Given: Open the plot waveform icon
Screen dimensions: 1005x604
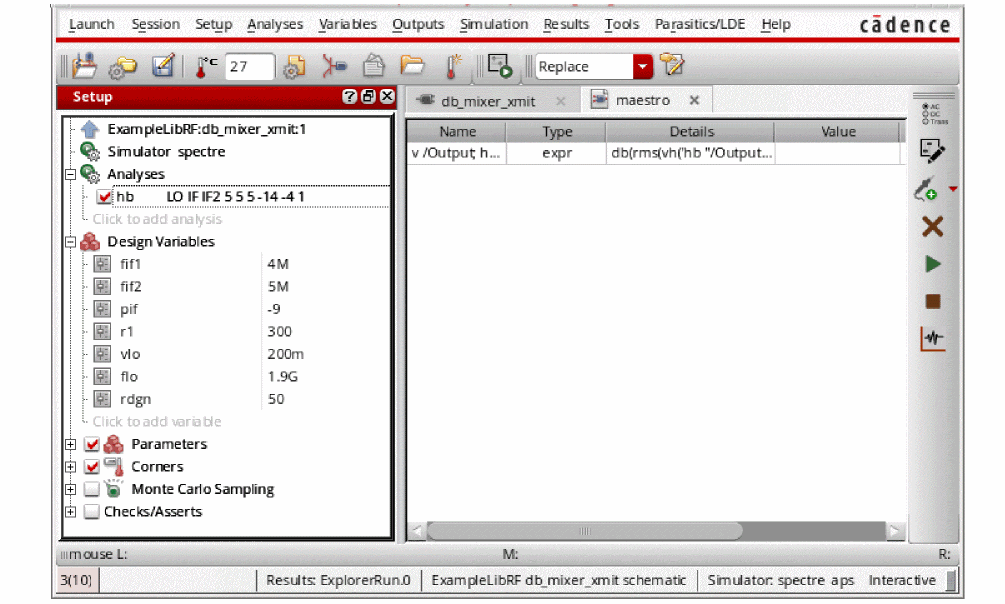Looking at the screenshot, I should point(932,339).
